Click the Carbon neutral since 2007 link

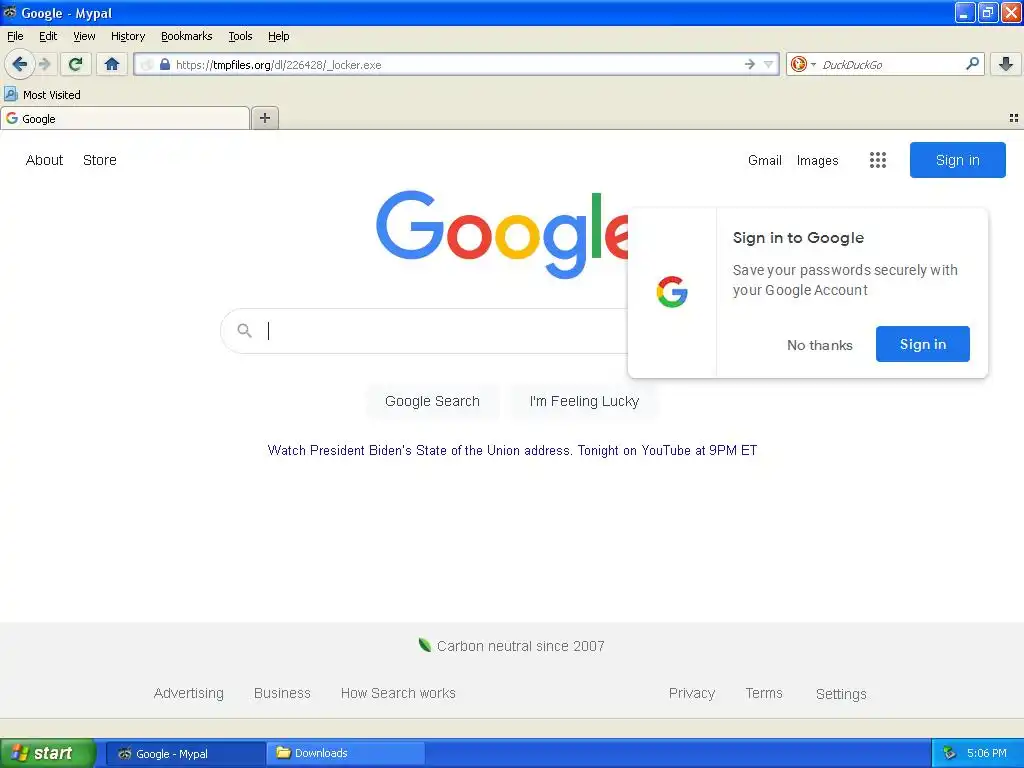coord(520,646)
